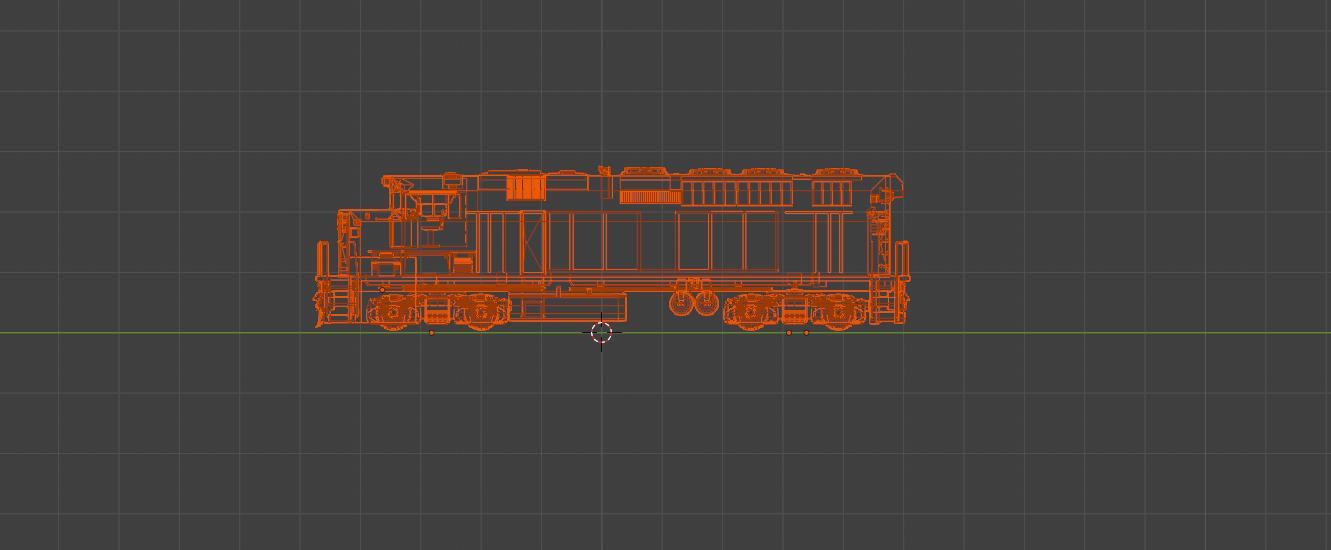Select the right air reservoir cylinder
Image resolution: width=1331 pixels, height=550 pixels.
pos(706,302)
